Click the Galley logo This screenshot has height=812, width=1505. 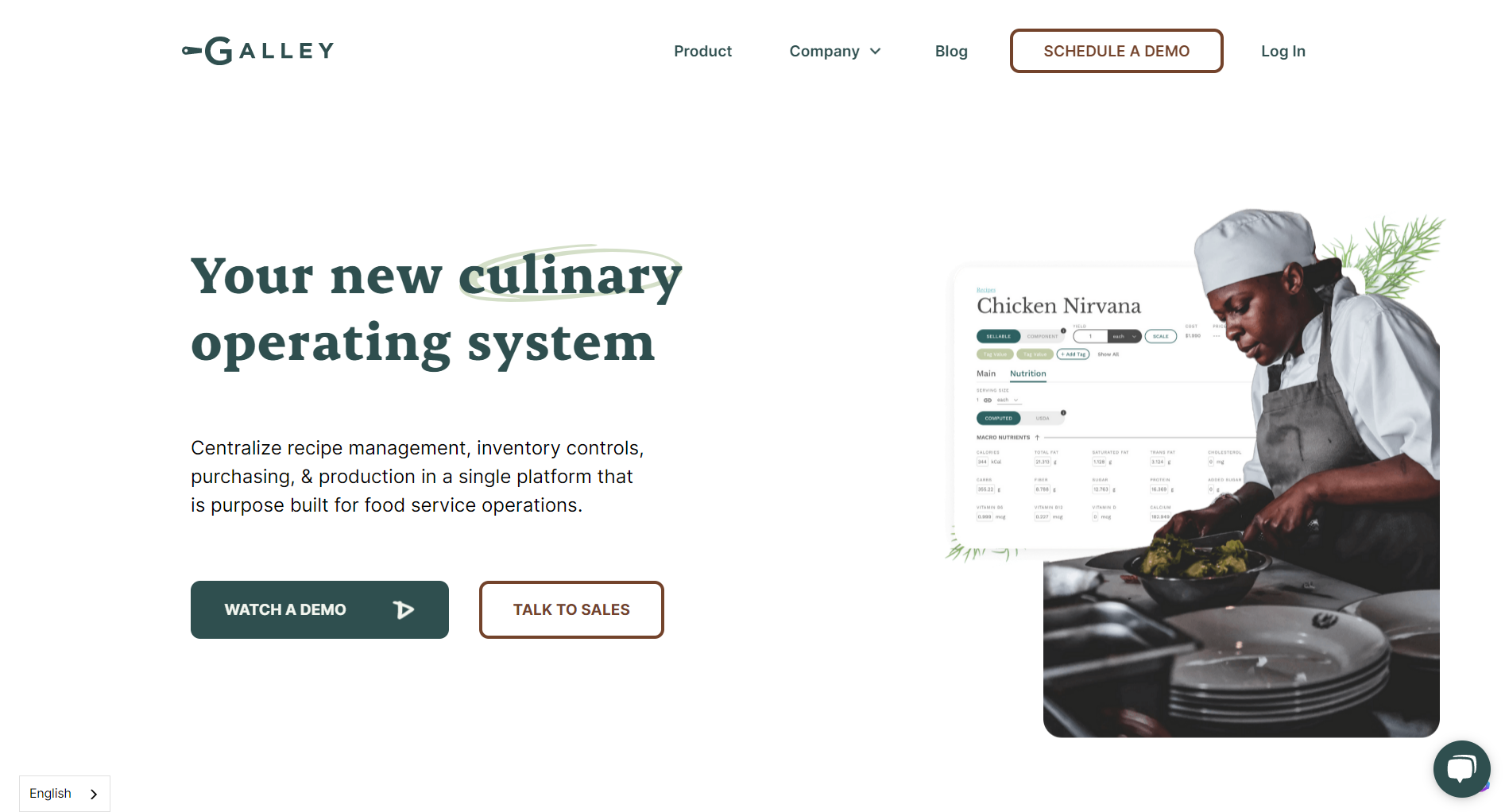[257, 51]
